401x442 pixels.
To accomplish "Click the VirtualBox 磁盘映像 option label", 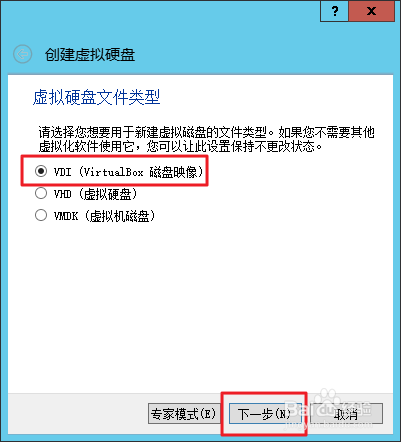I will tap(128, 172).
